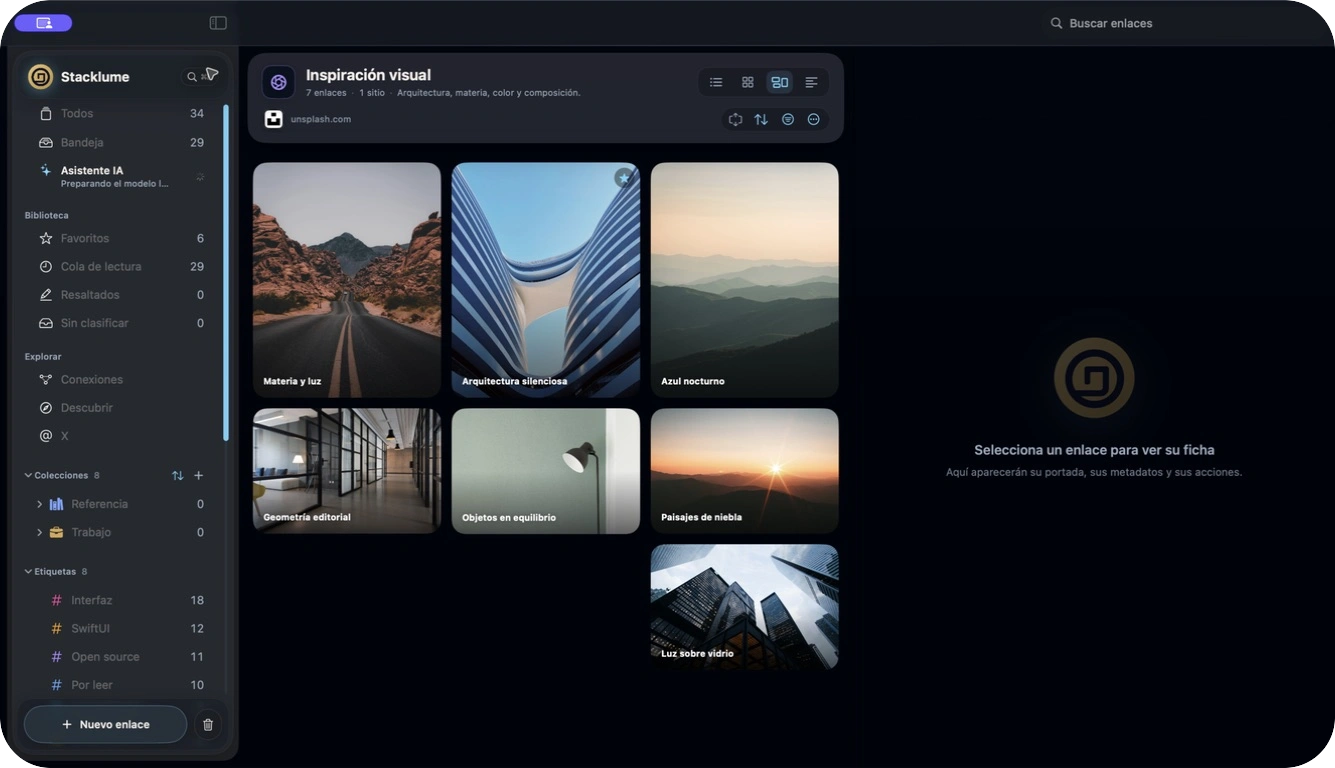Click the unsplash.com site icon
Image resolution: width=1335 pixels, height=768 pixels.
click(274, 119)
